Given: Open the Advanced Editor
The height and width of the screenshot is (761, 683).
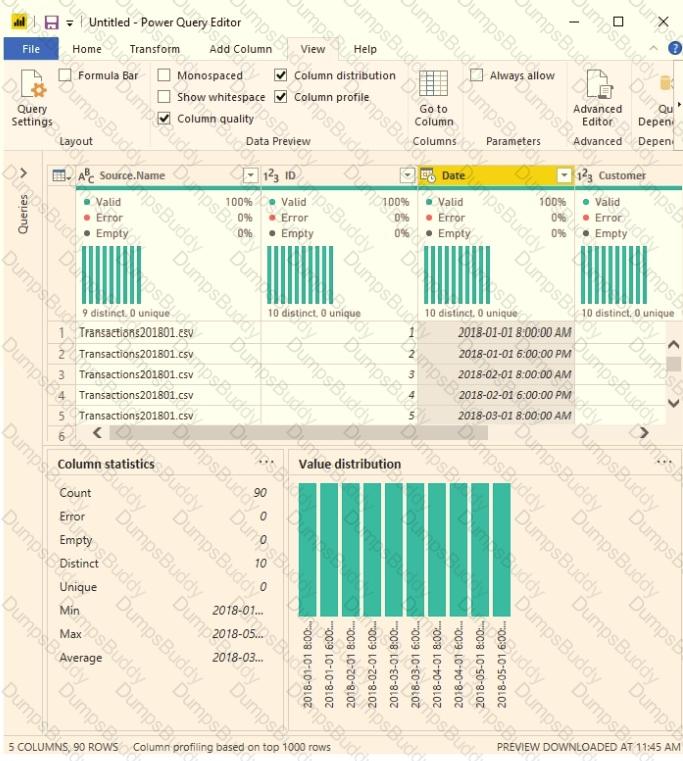Looking at the screenshot, I should [x=597, y=86].
